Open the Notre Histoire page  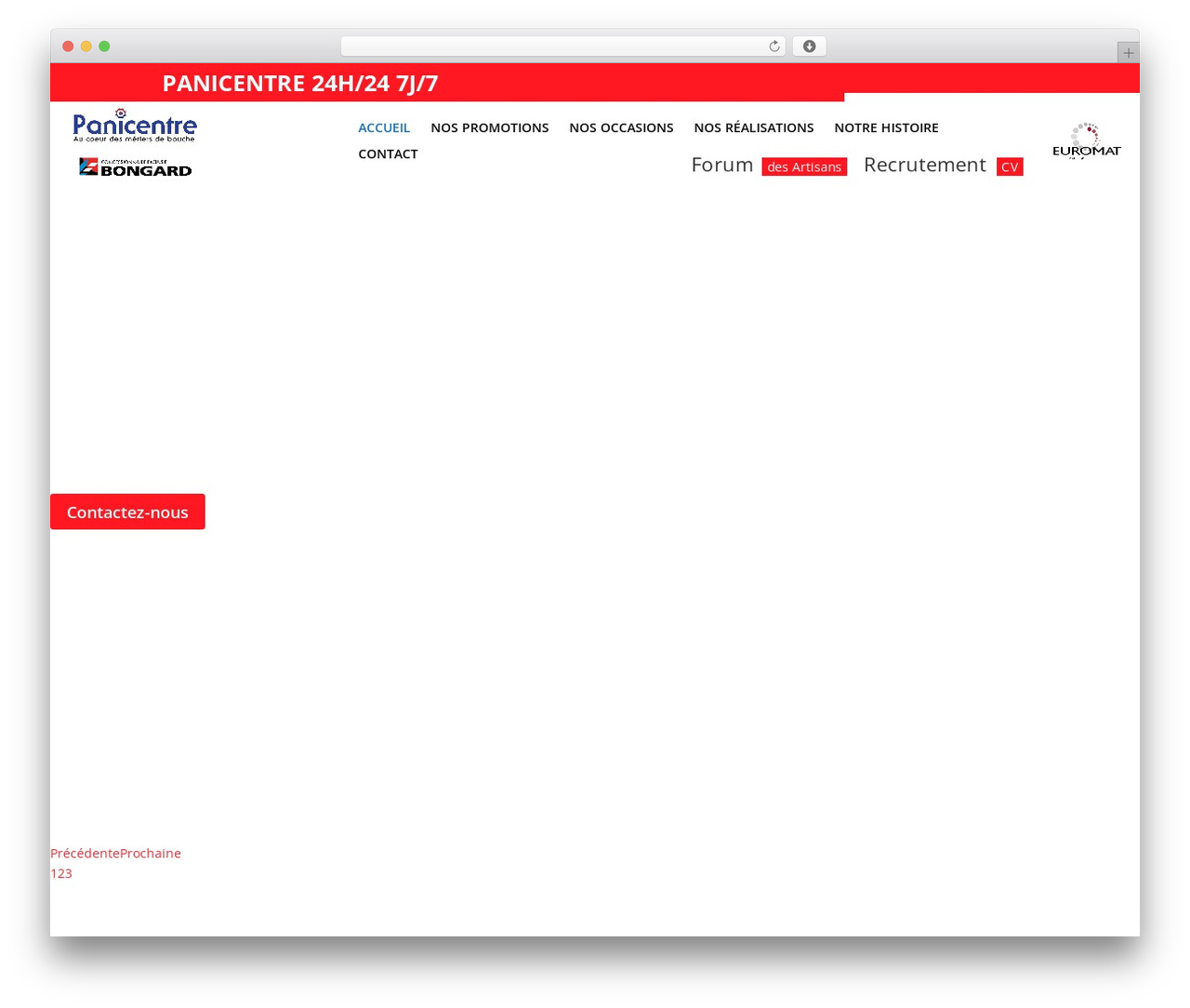click(x=886, y=127)
